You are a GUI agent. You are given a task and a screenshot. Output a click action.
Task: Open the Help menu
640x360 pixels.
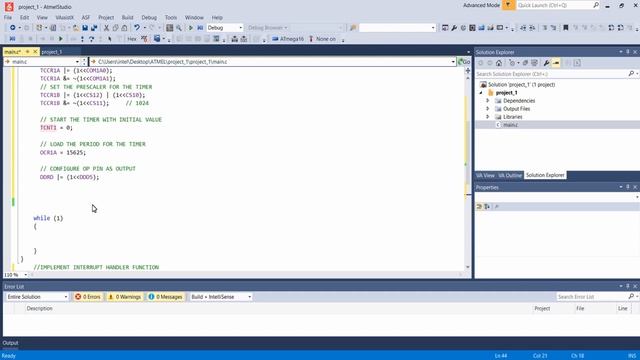point(217,18)
